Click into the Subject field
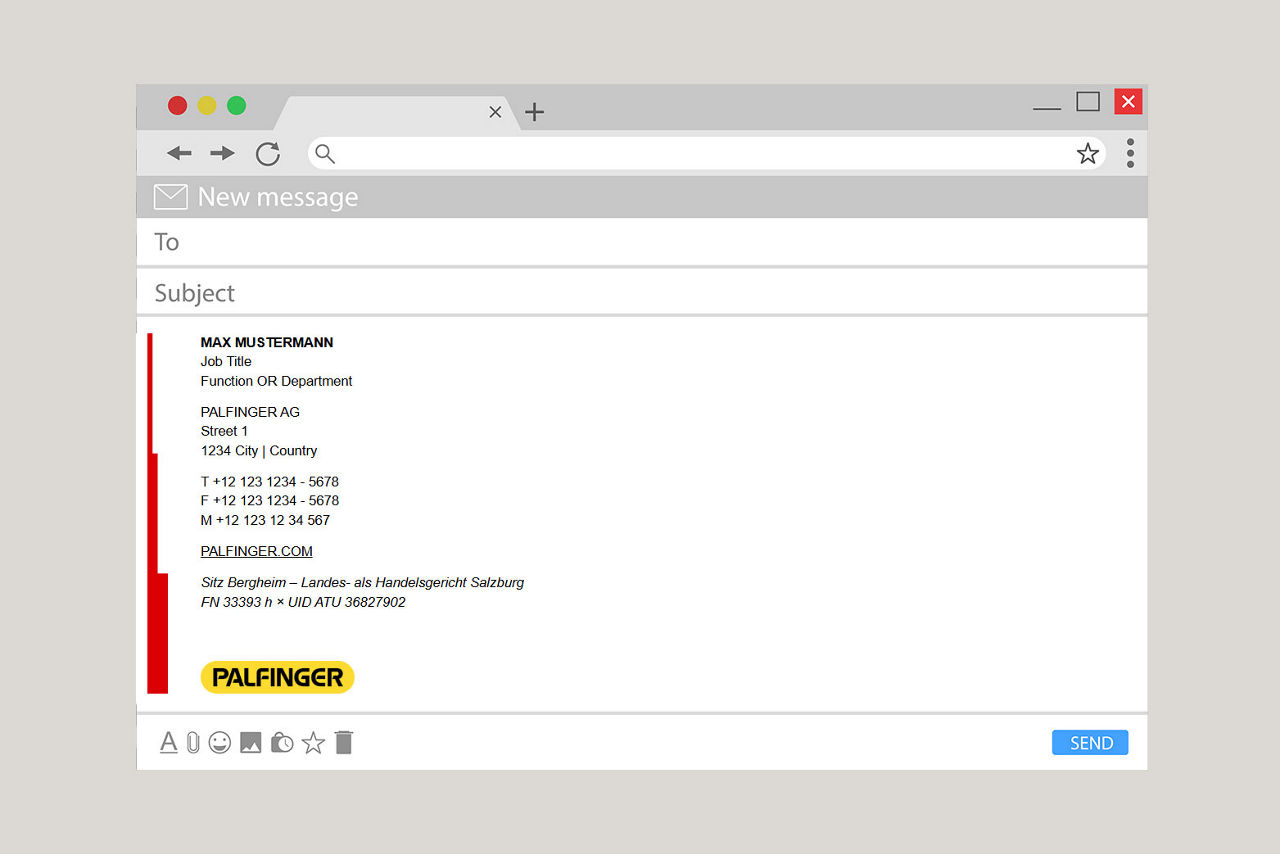The width and height of the screenshot is (1280, 854). coord(642,292)
